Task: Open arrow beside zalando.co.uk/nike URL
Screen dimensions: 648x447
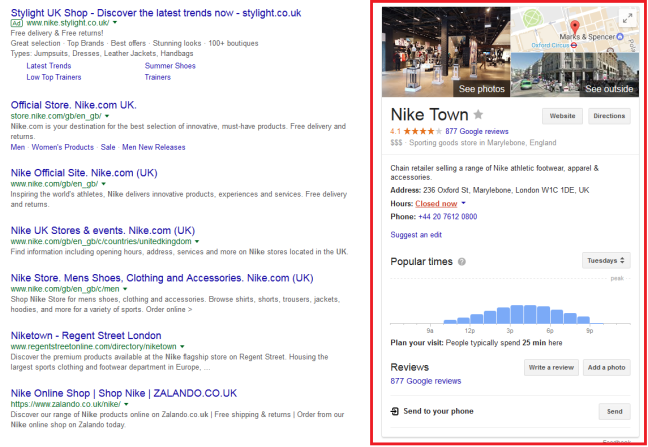Action: click(x=126, y=404)
